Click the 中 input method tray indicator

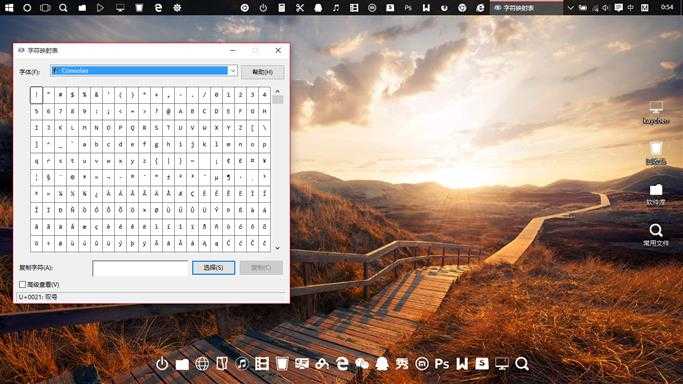coord(631,8)
